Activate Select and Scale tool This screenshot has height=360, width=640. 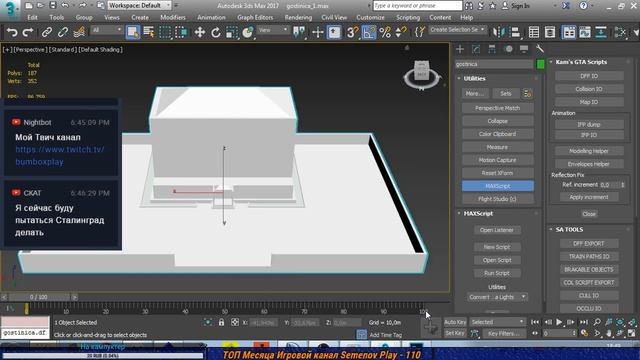point(231,32)
